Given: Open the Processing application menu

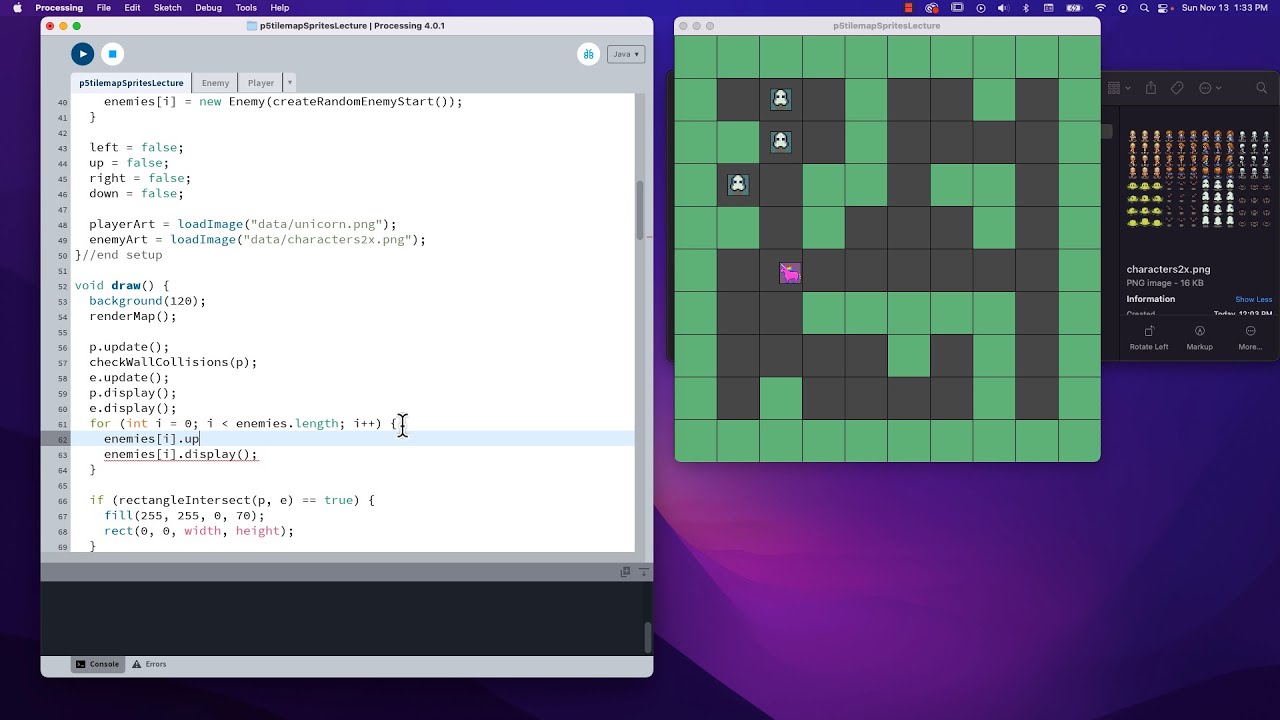Looking at the screenshot, I should click(59, 8).
